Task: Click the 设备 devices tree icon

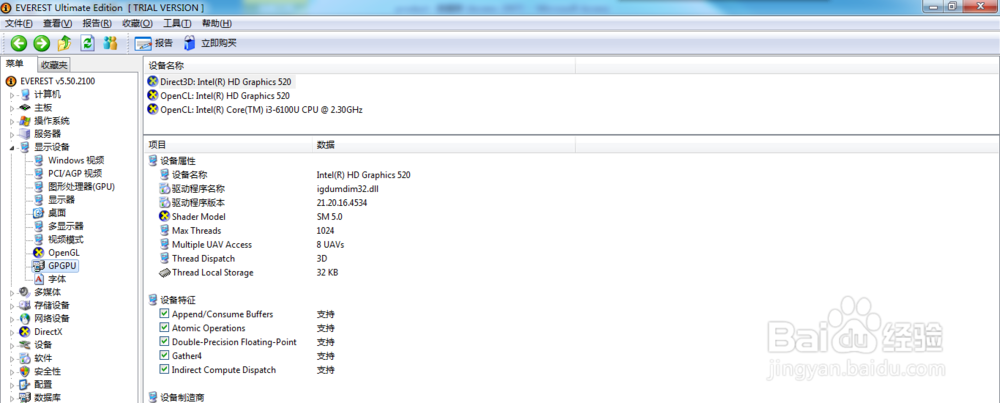Action: click(25, 345)
